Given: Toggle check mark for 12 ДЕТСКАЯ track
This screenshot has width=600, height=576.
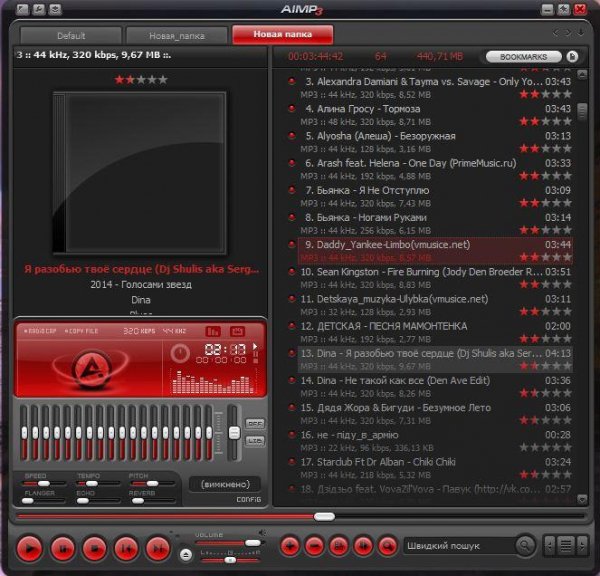Looking at the screenshot, I should pos(292,326).
